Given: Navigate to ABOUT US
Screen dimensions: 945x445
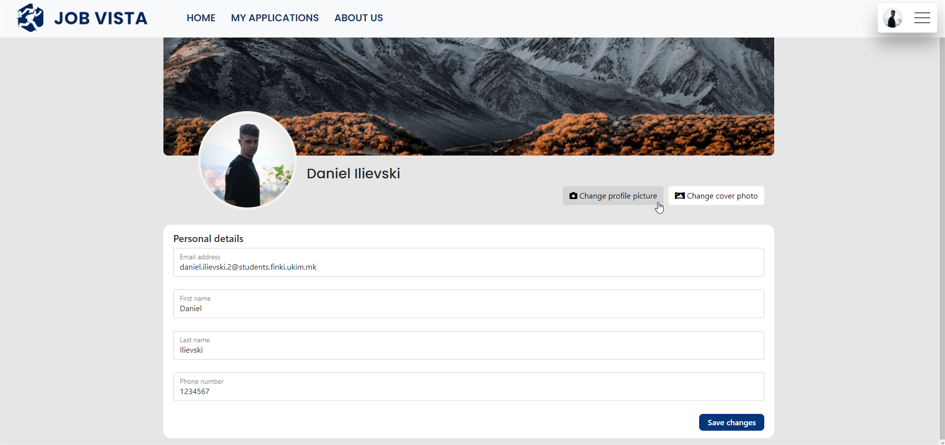Looking at the screenshot, I should [358, 18].
